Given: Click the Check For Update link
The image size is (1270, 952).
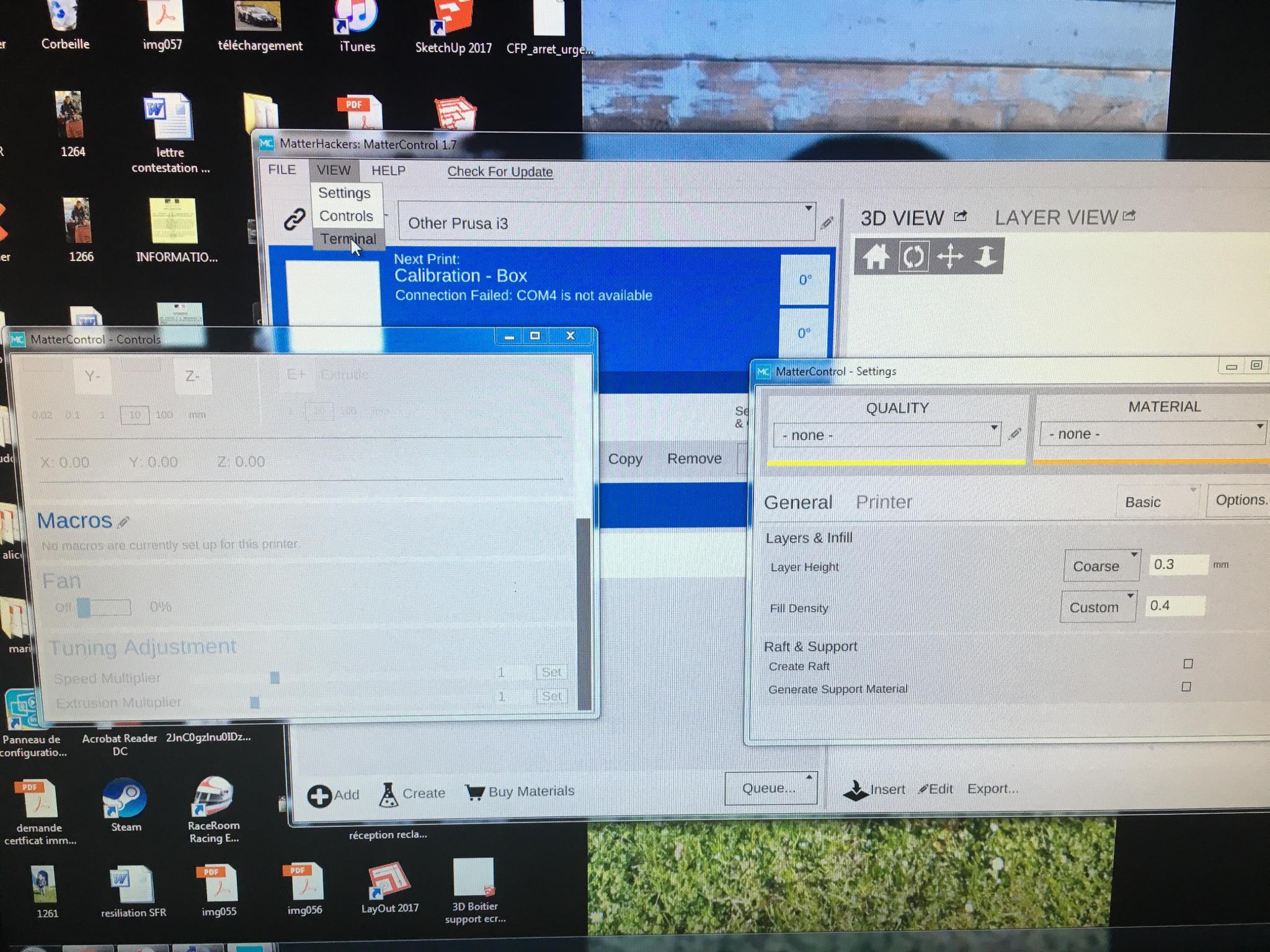Looking at the screenshot, I should [x=500, y=172].
